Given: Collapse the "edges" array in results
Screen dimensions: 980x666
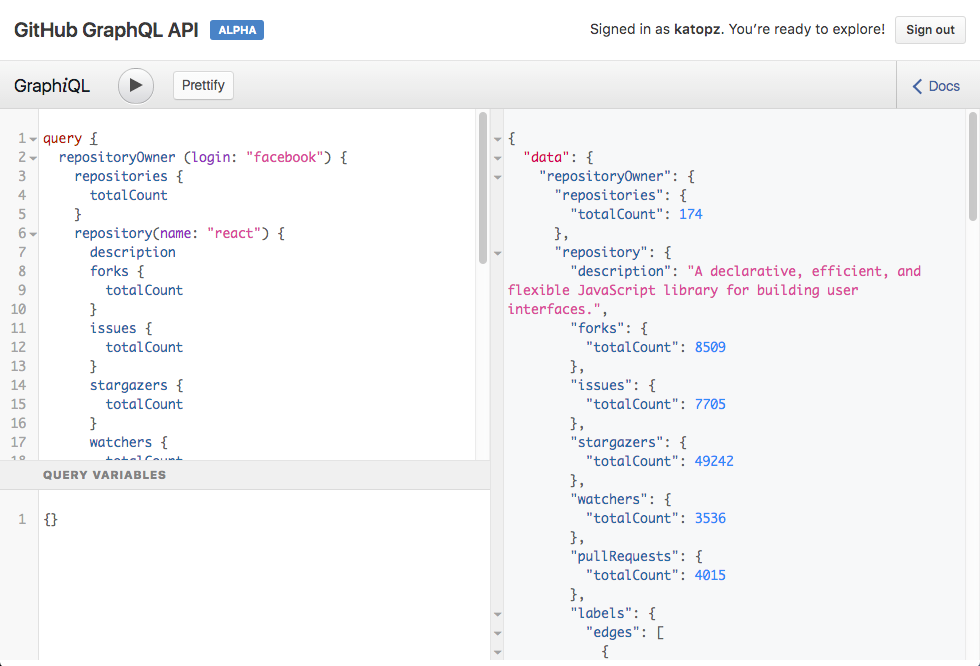Looking at the screenshot, I should tap(499, 632).
